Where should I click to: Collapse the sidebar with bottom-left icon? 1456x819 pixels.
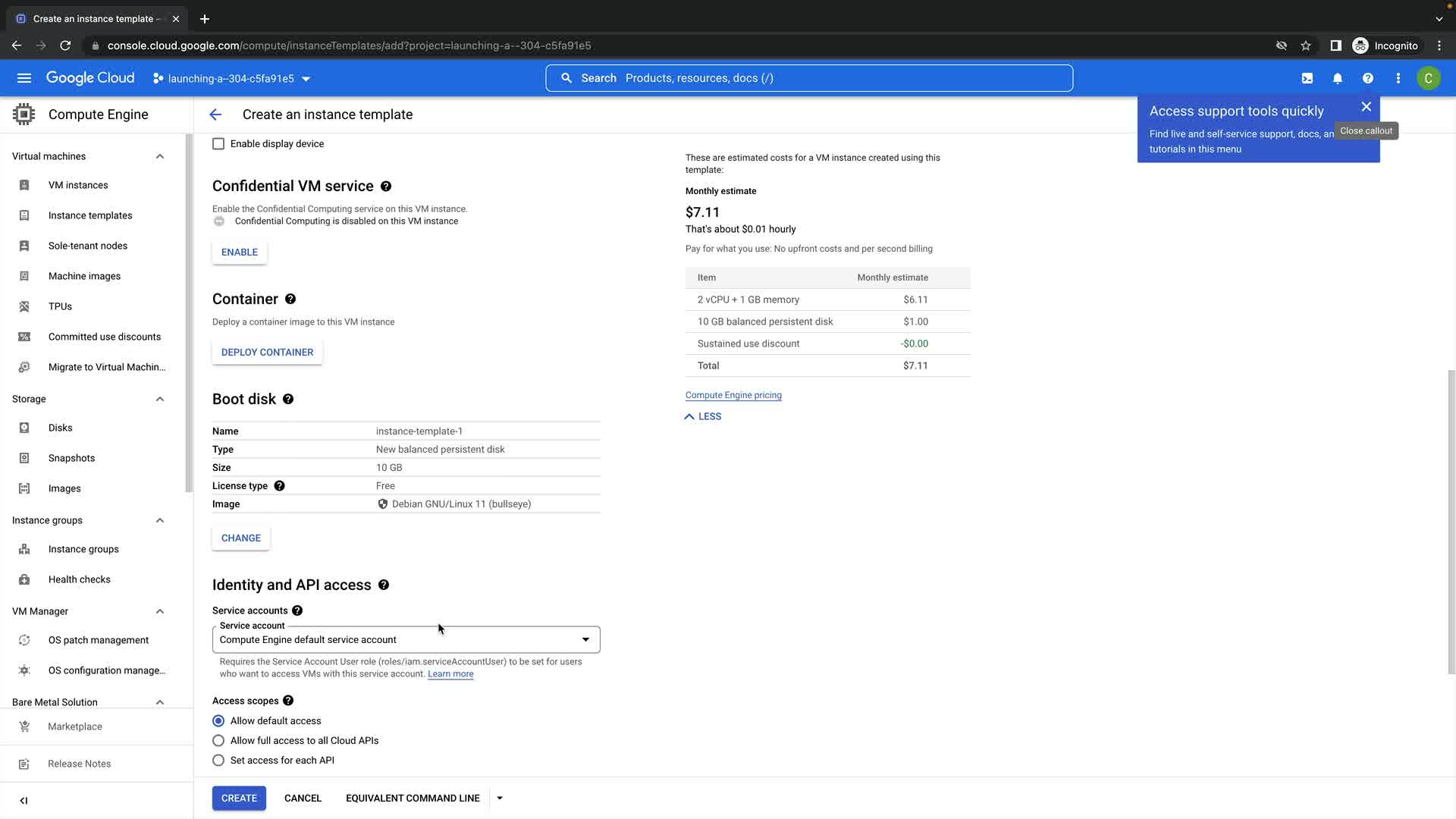coord(24,800)
